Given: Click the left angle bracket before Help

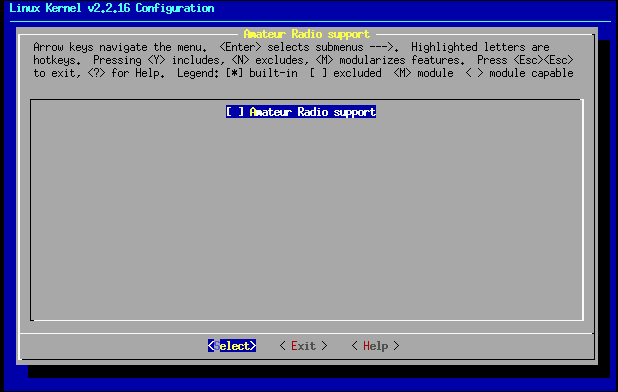Looking at the screenshot, I should pyautogui.click(x=354, y=346).
